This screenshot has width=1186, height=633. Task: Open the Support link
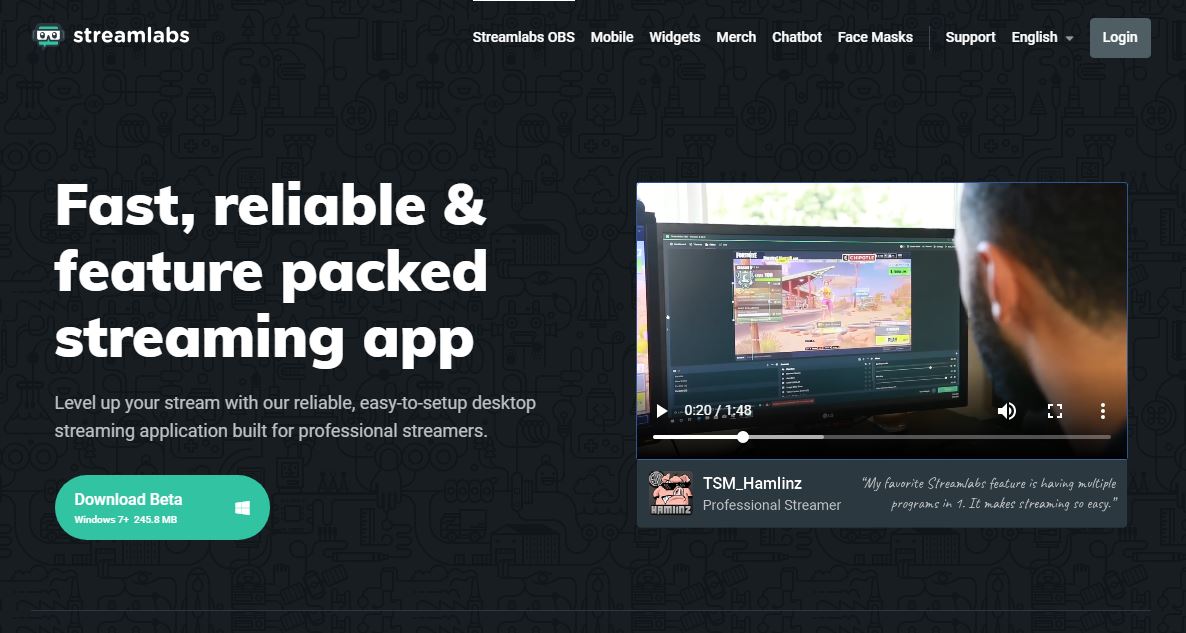tap(970, 37)
